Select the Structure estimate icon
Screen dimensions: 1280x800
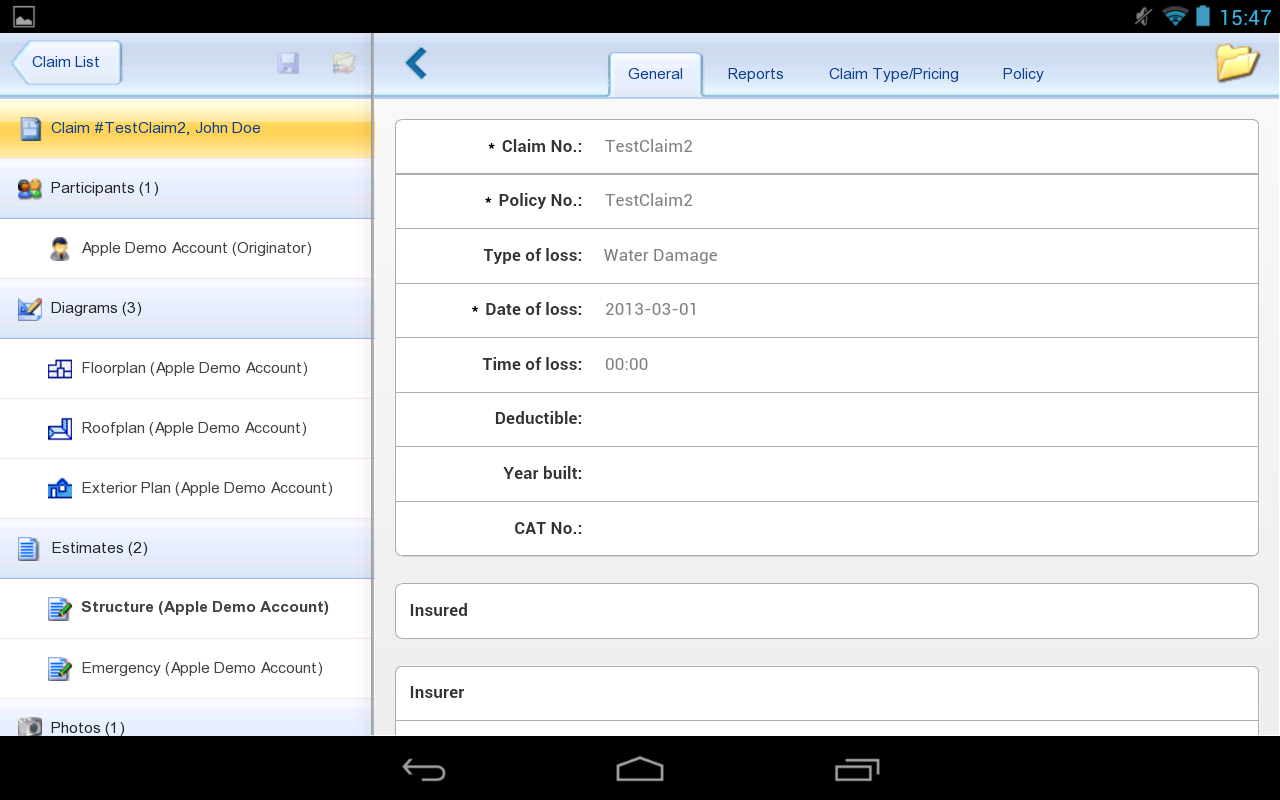(x=60, y=607)
